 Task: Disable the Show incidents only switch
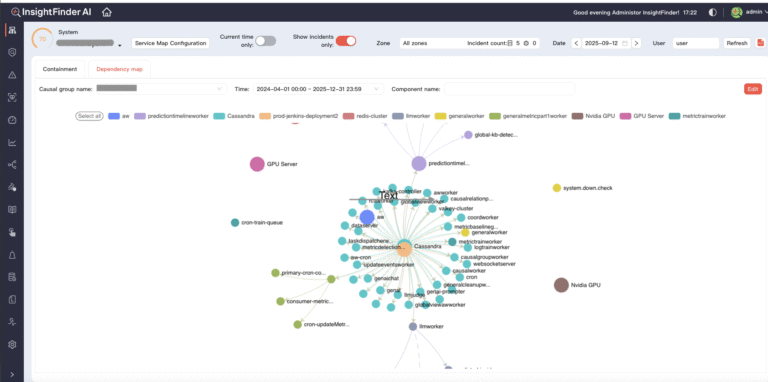(345, 41)
